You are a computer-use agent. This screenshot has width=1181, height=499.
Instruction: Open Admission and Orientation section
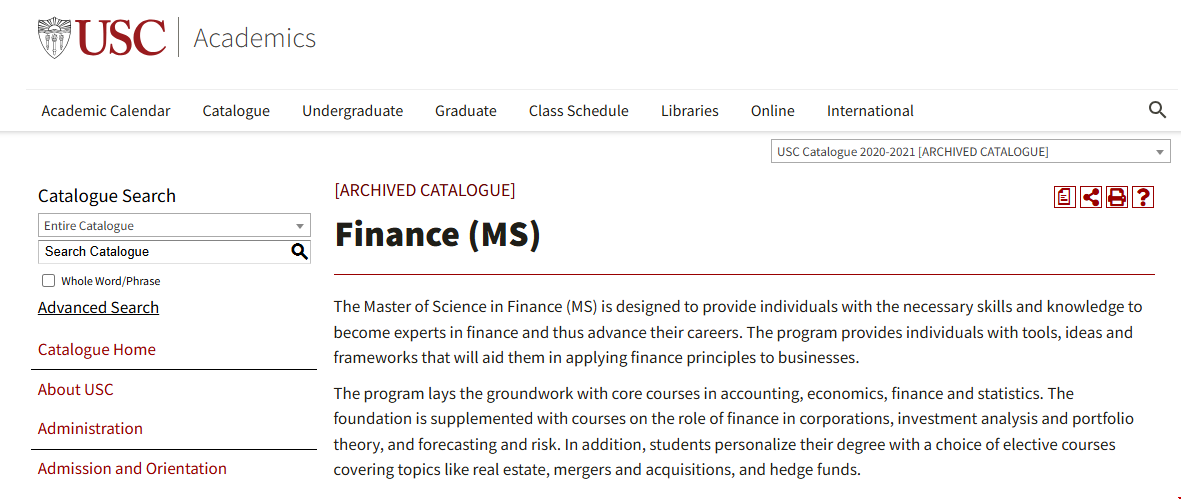pyautogui.click(x=132, y=469)
